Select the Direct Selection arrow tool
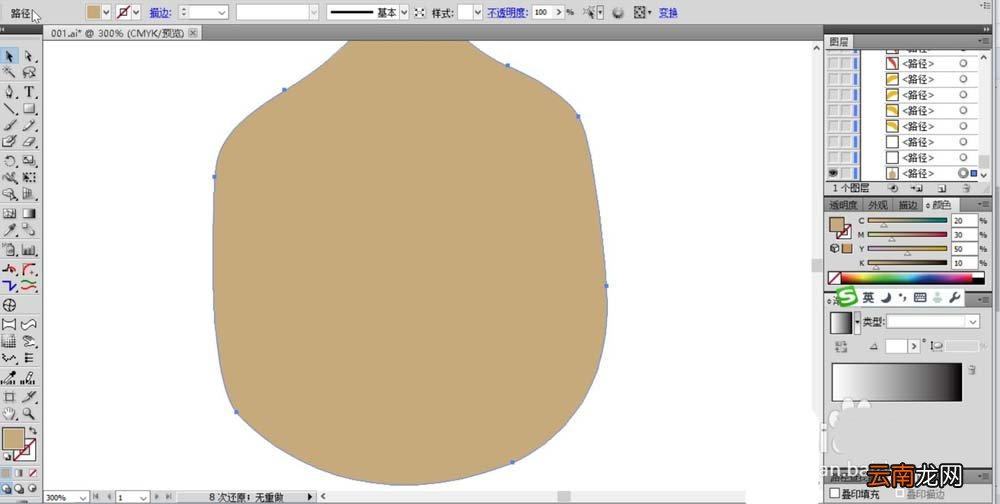The width and height of the screenshot is (1000, 504). (29, 56)
